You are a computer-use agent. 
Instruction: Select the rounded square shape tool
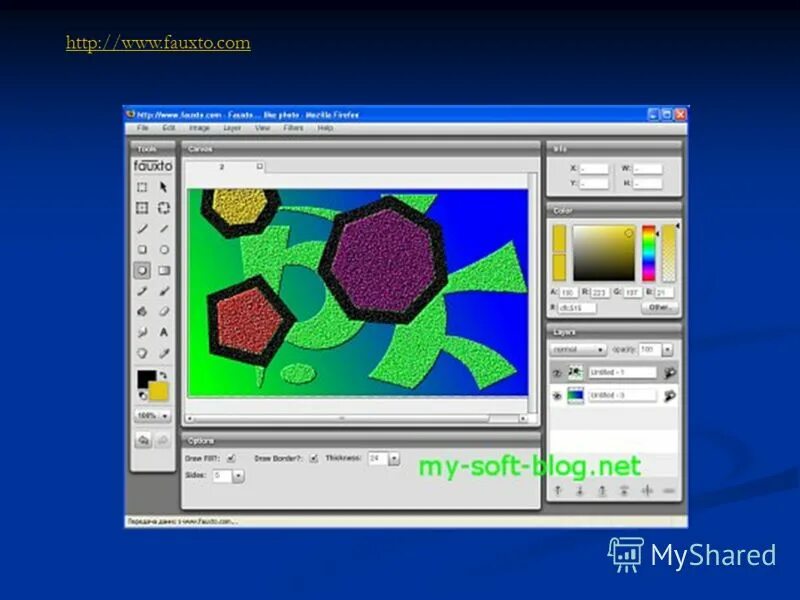pos(142,249)
